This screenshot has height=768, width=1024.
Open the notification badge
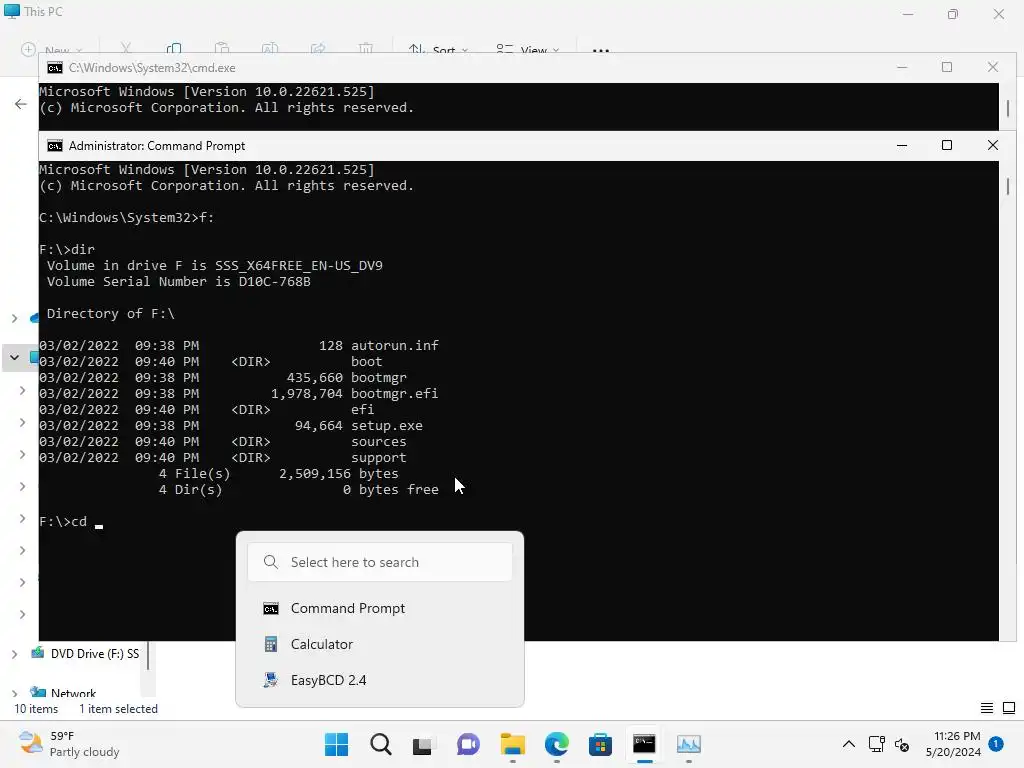pos(996,744)
